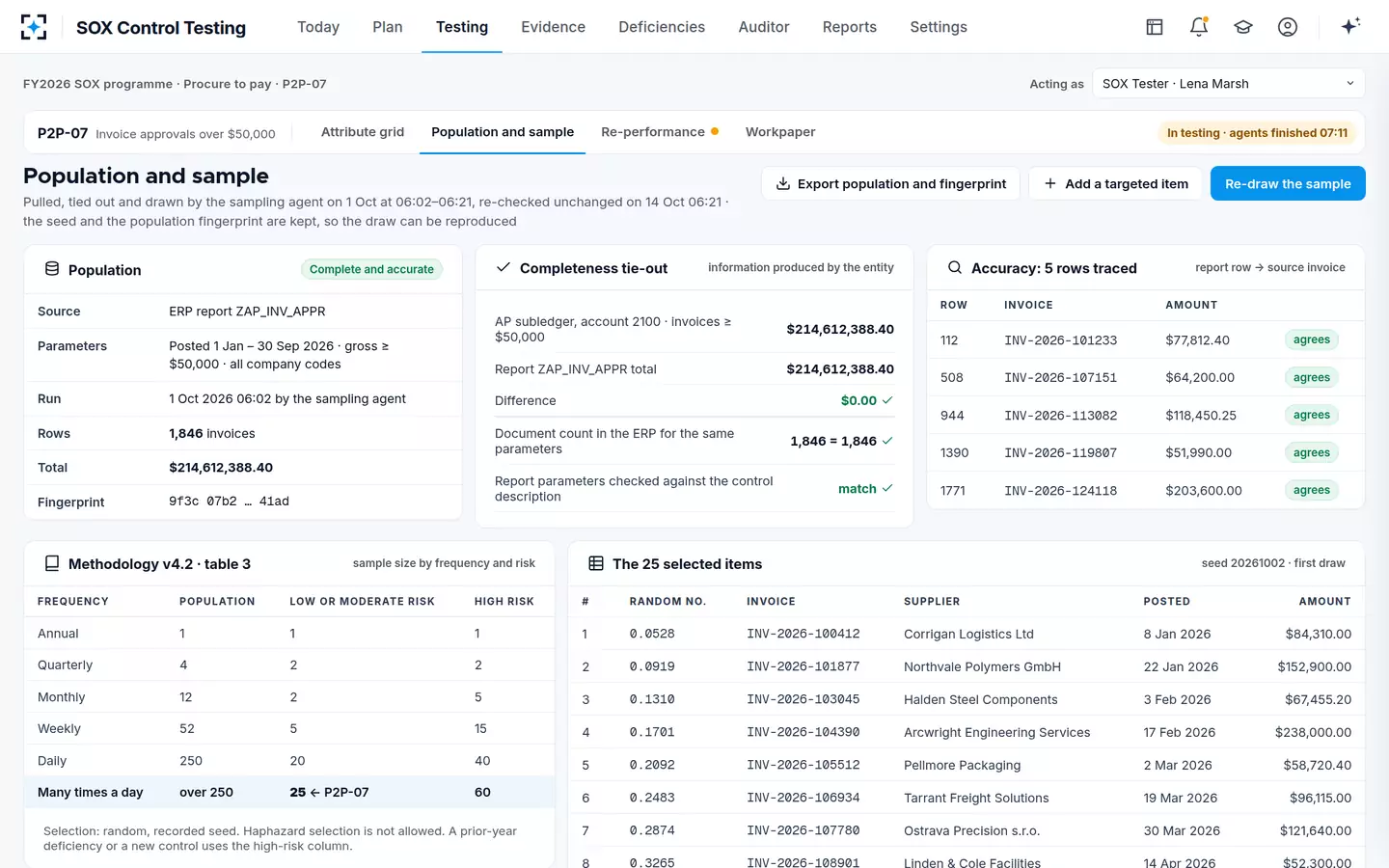
Task: Click the seed 20261002 · first draw label
Action: click(1273, 563)
